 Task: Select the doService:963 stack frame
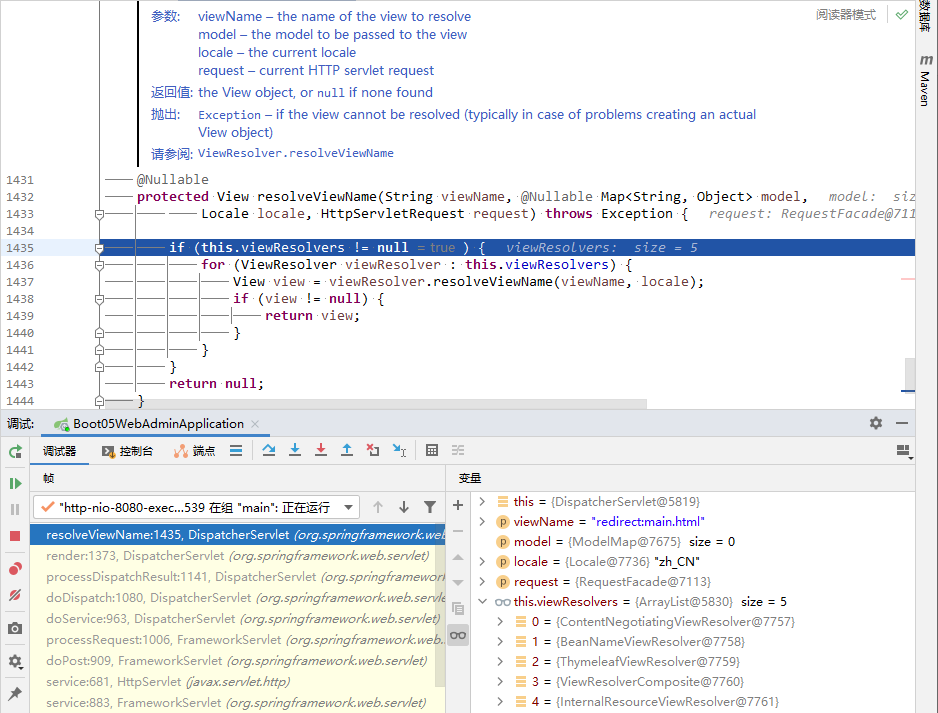click(x=237, y=618)
